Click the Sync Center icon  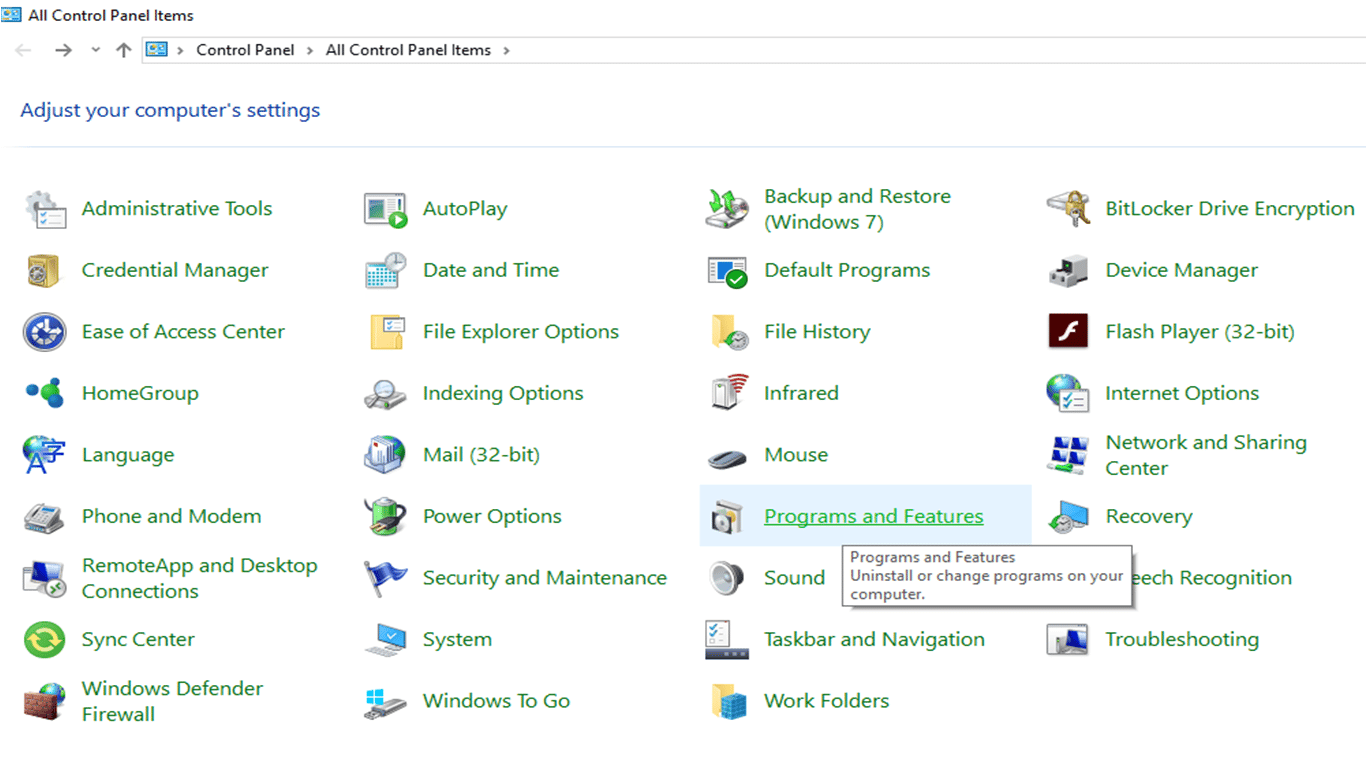click(x=45, y=640)
